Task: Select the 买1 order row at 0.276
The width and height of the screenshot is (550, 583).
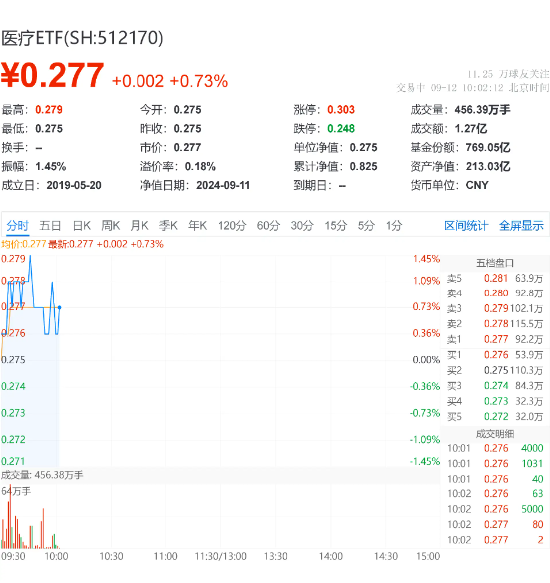Action: click(x=495, y=355)
